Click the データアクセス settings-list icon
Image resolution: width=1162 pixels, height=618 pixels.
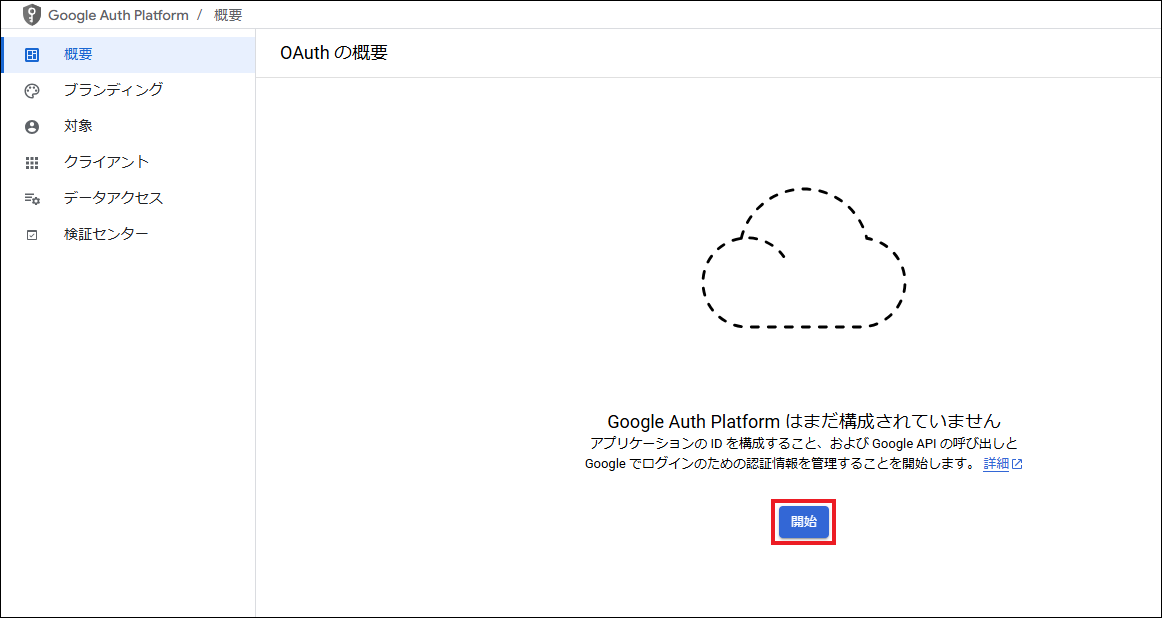coord(32,199)
